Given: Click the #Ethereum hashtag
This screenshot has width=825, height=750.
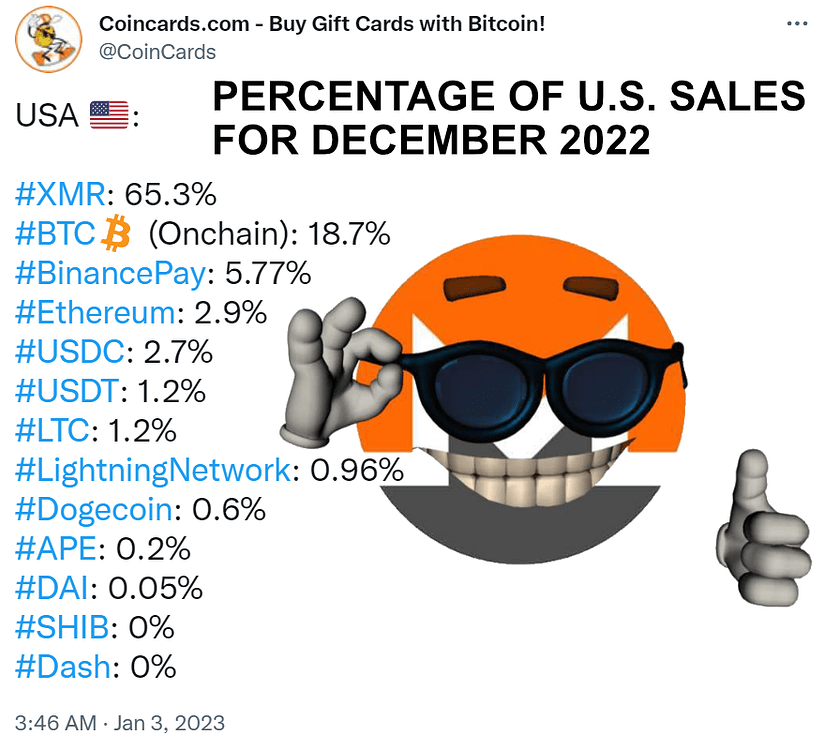Looking at the screenshot, I should [96, 312].
